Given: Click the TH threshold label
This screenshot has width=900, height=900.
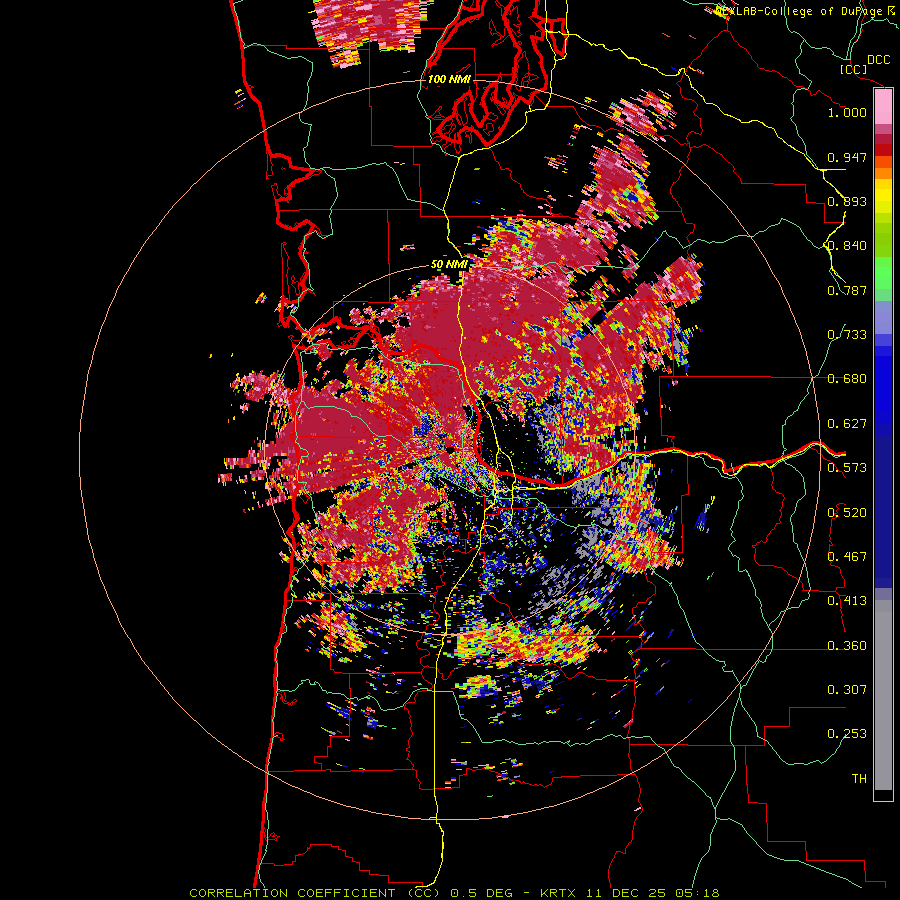Looking at the screenshot, I should click(x=859, y=779).
